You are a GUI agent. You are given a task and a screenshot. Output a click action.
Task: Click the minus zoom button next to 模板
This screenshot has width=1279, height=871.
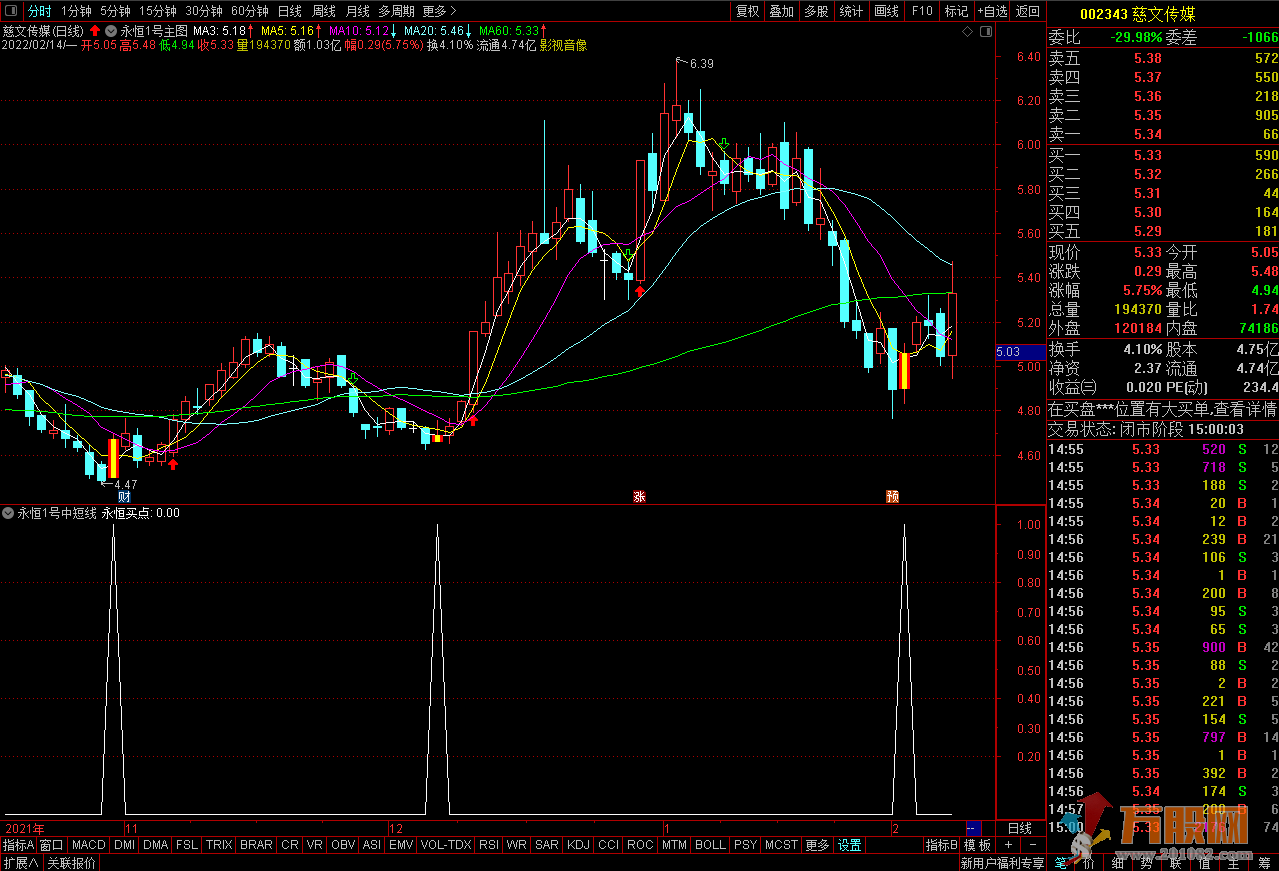[1032, 845]
